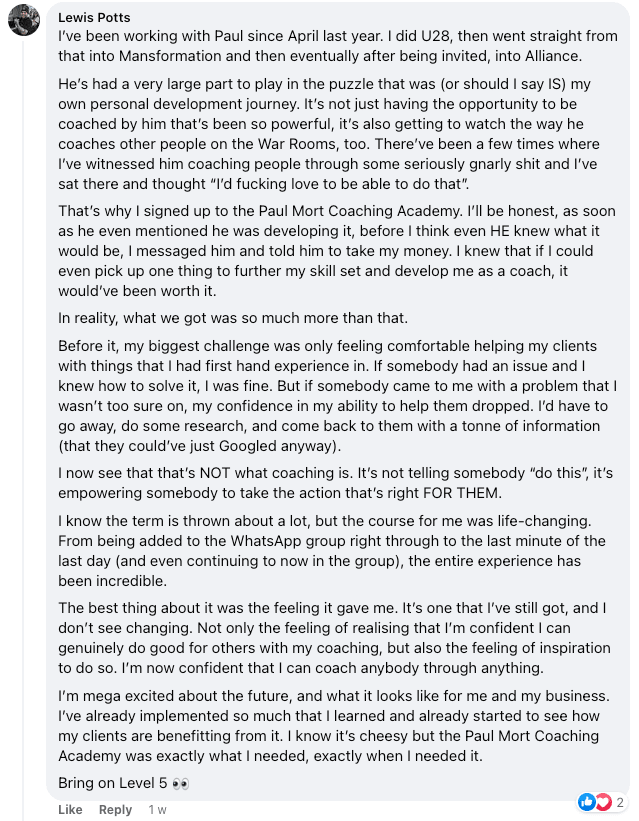639x821 pixels.
Task: Click paragraph starting "I'm mega excited about the future"
Action: click(x=334, y=726)
